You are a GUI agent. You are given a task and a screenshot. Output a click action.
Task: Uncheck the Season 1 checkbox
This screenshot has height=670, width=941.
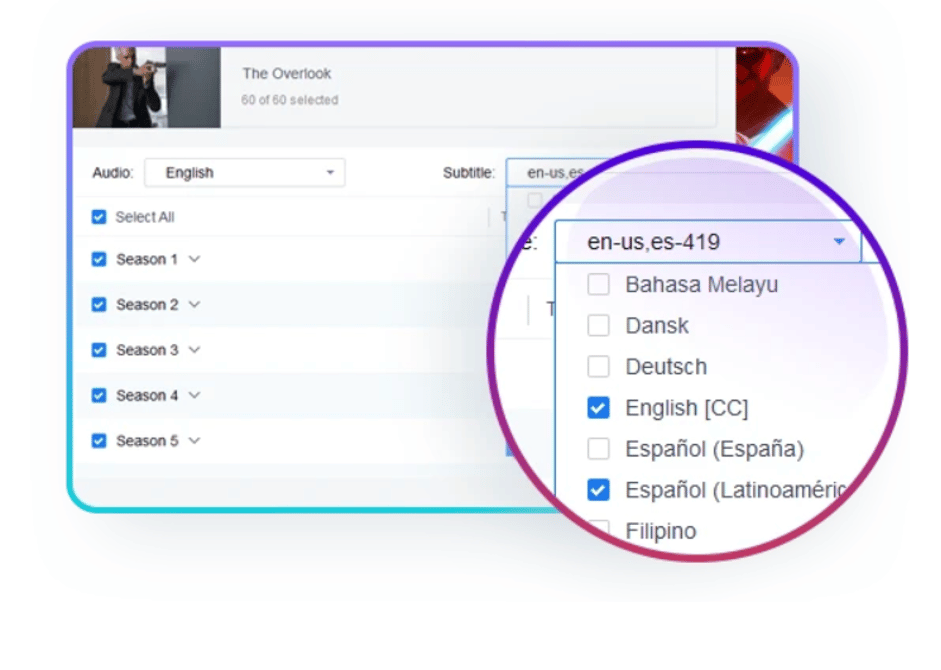[x=99, y=259]
